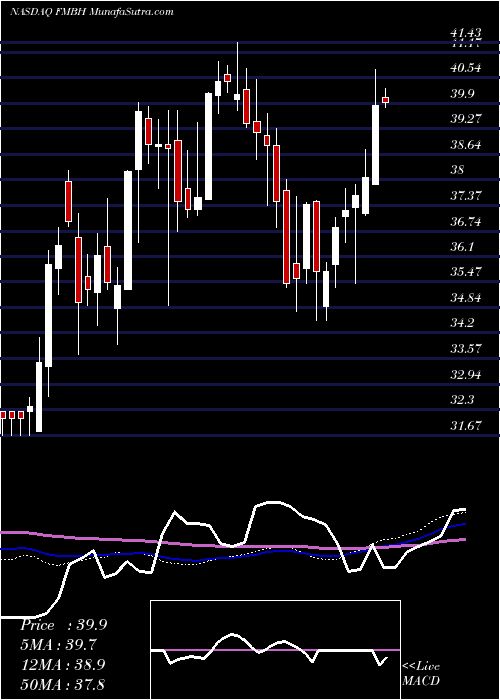Click the 39.27 price axis label
The width and height of the screenshot is (500, 700).
click(466, 119)
